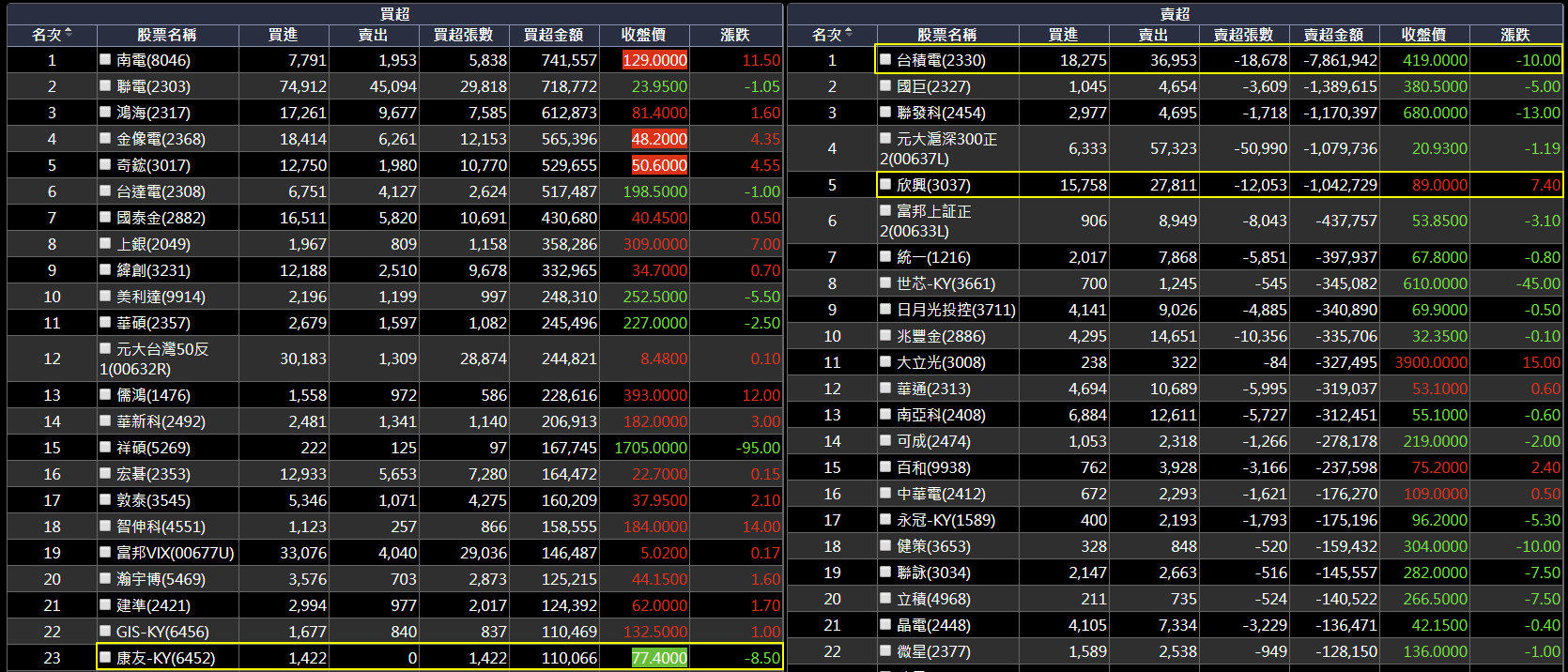Open stock 智伸科(4551)
The width and height of the screenshot is (1568, 672).
(161, 527)
